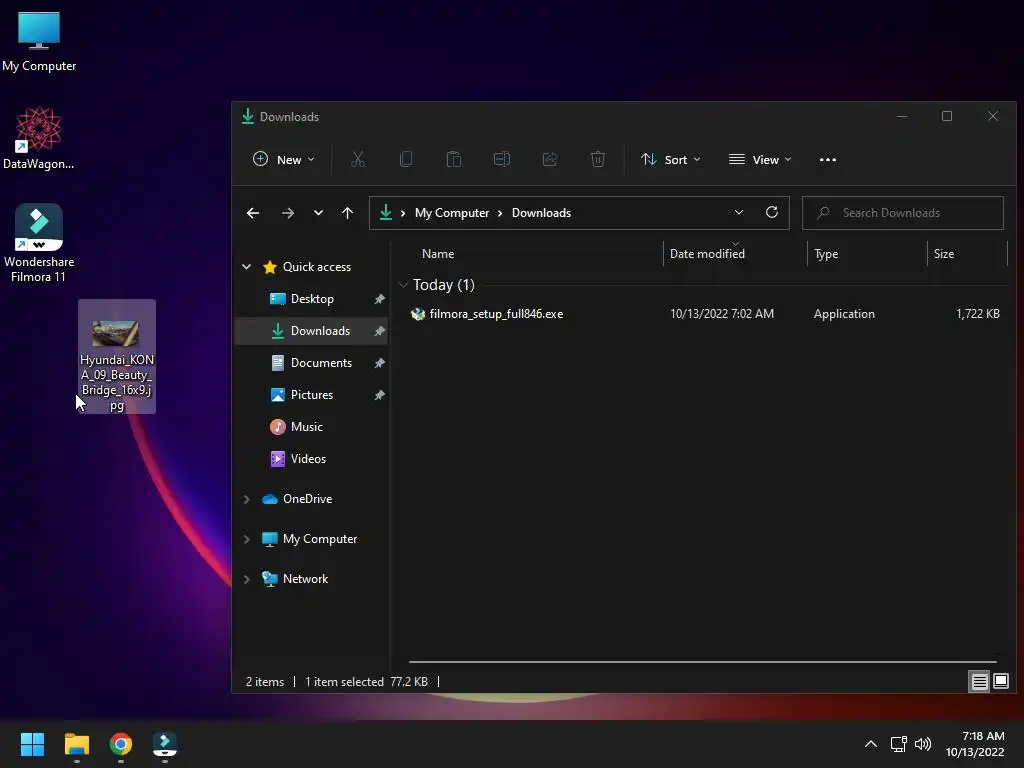Open the Windows Start menu
Image resolution: width=1024 pixels, height=768 pixels.
click(x=32, y=744)
